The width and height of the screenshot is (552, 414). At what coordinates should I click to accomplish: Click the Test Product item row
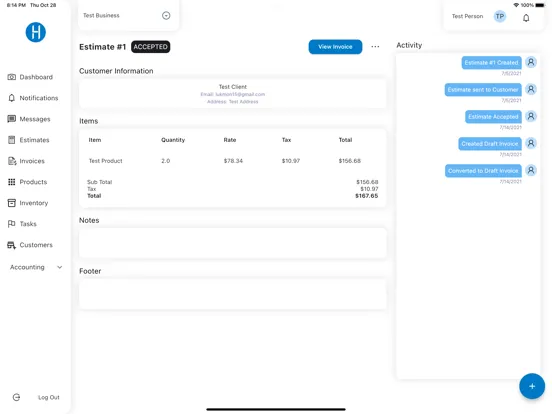233,161
